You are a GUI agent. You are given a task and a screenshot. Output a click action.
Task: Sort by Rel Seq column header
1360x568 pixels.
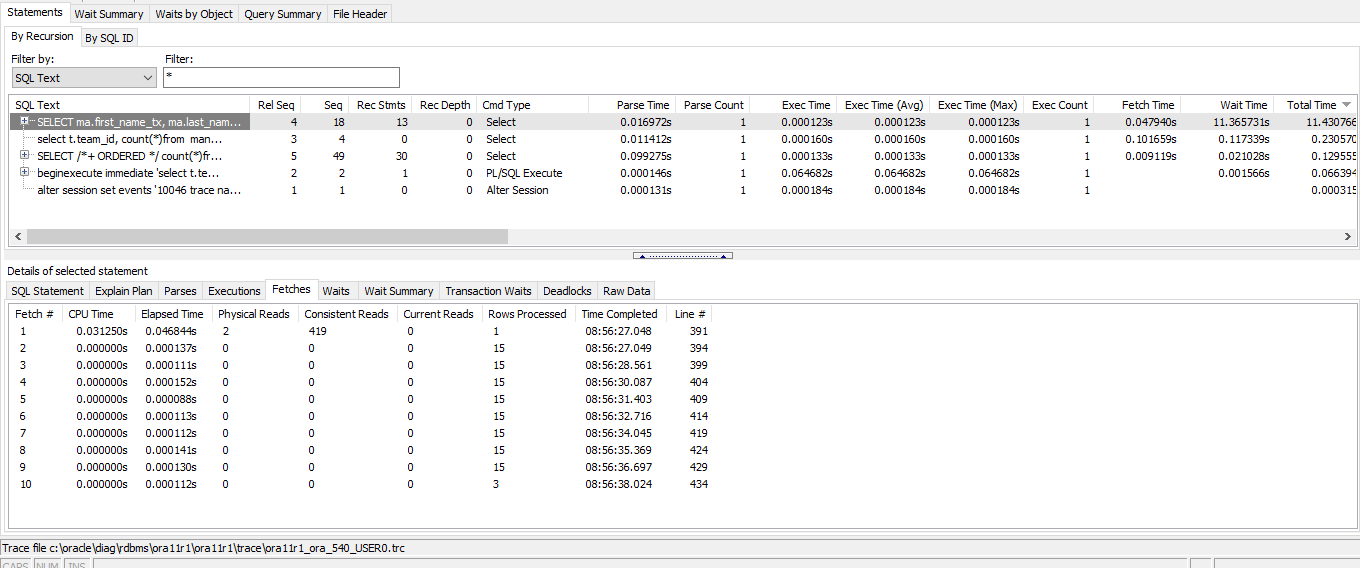[276, 104]
